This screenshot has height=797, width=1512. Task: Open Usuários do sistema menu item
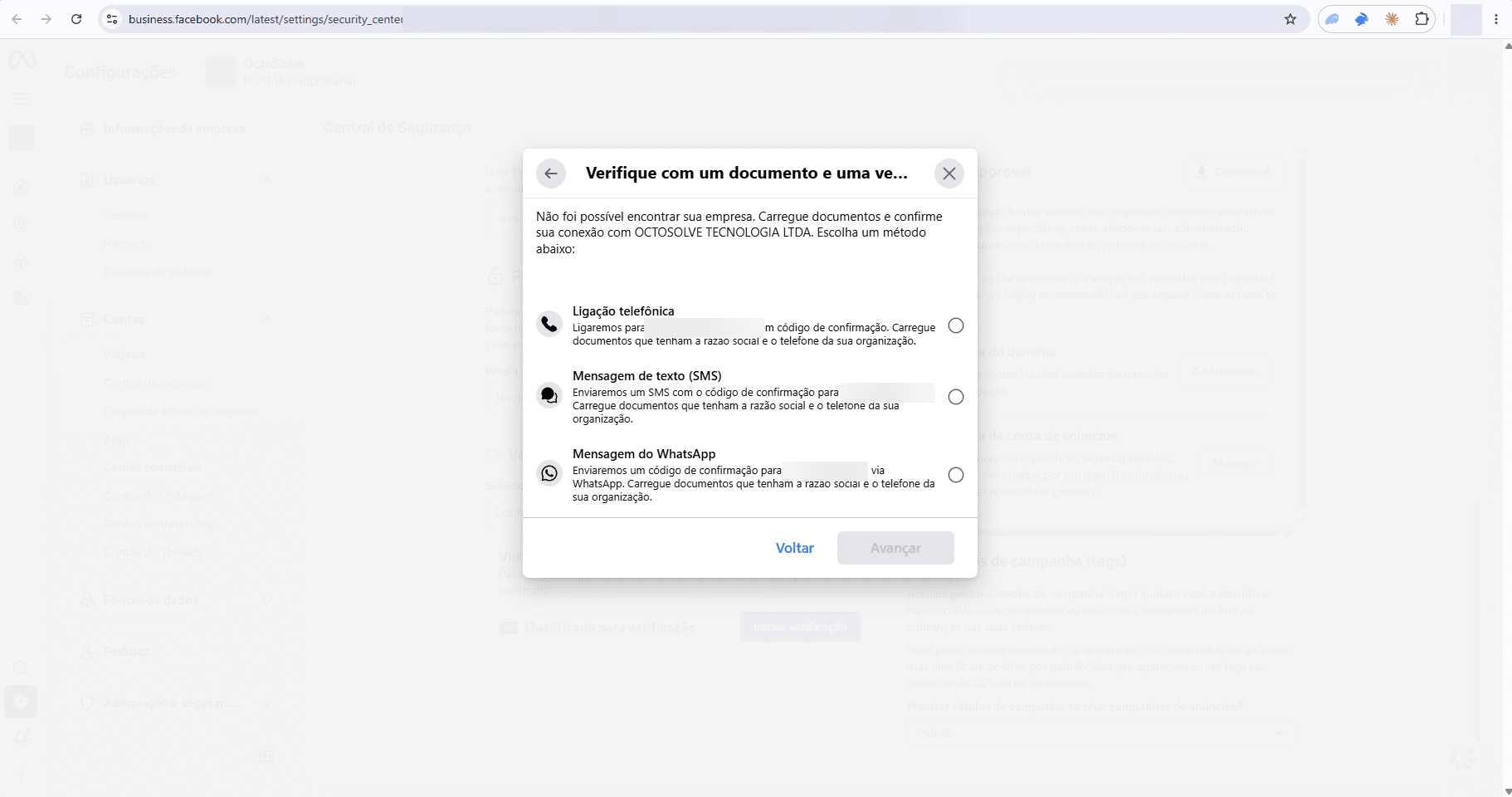click(157, 271)
